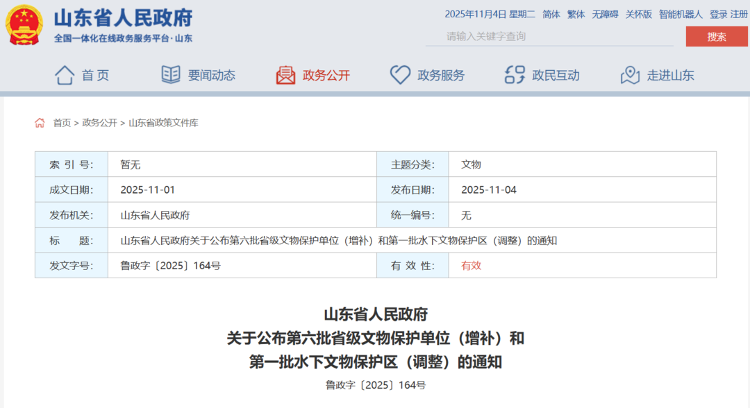Open the 智能机器人 assistant
The width and height of the screenshot is (750, 408).
(x=681, y=14)
